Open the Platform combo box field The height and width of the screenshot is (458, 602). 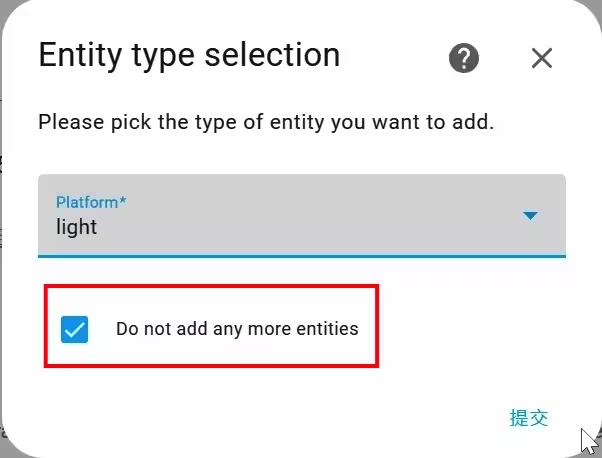point(302,216)
